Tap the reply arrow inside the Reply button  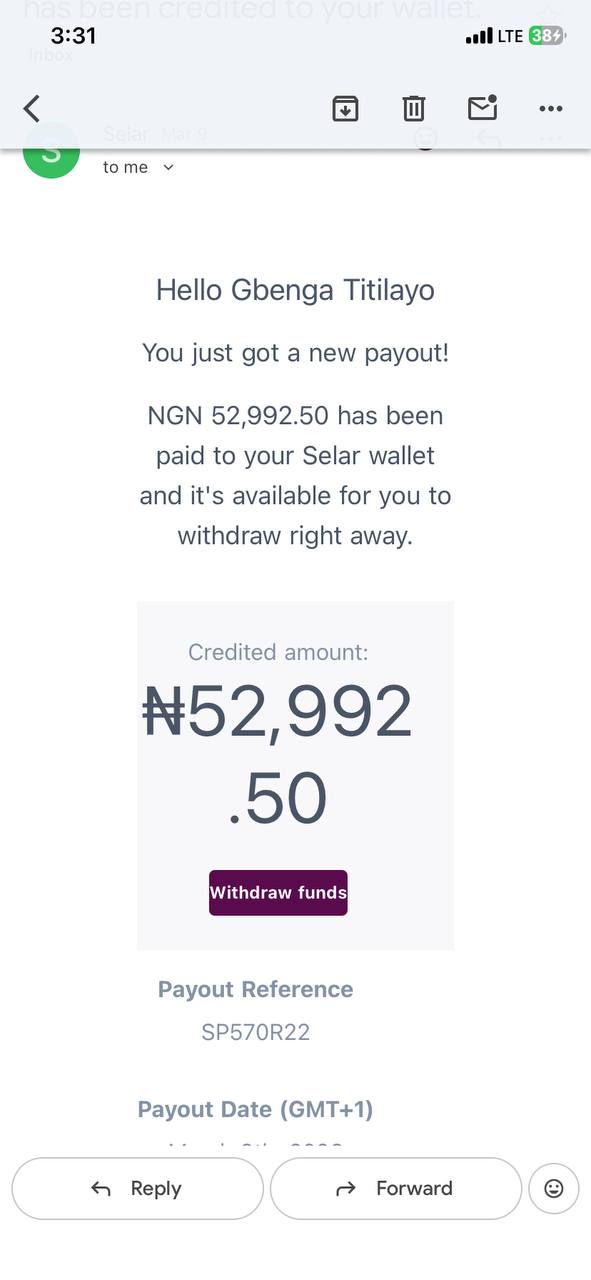[x=100, y=1188]
